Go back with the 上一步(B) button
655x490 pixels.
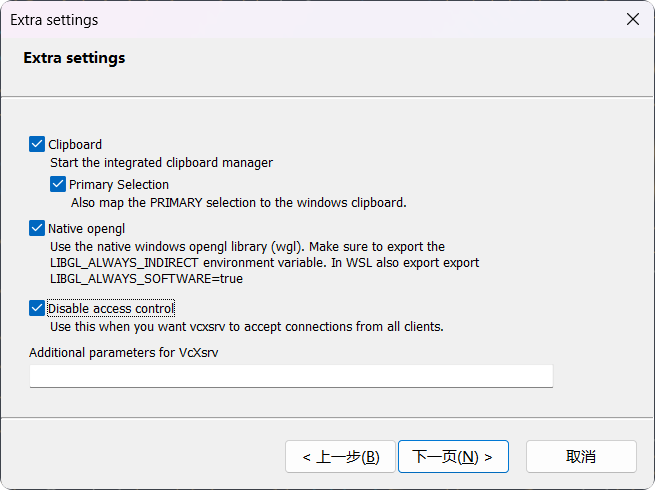click(x=340, y=457)
